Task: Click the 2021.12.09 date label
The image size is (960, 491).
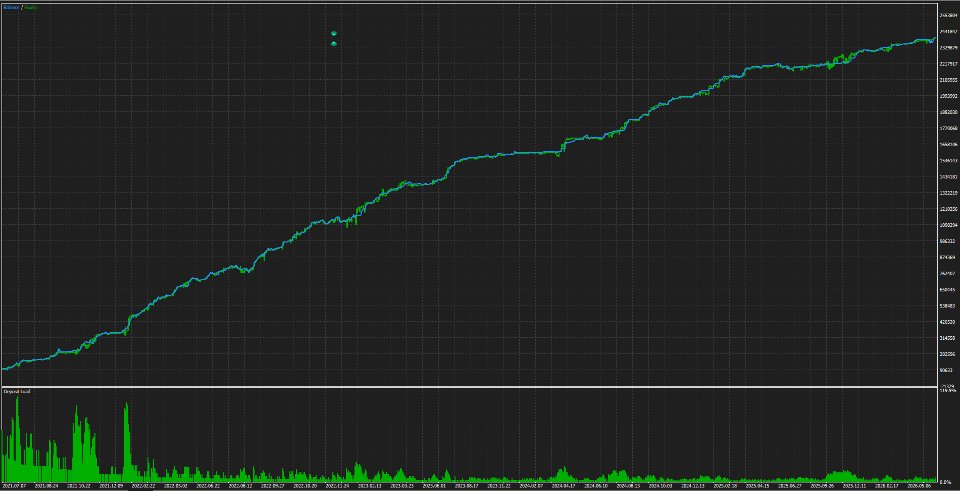Action: (x=109, y=485)
